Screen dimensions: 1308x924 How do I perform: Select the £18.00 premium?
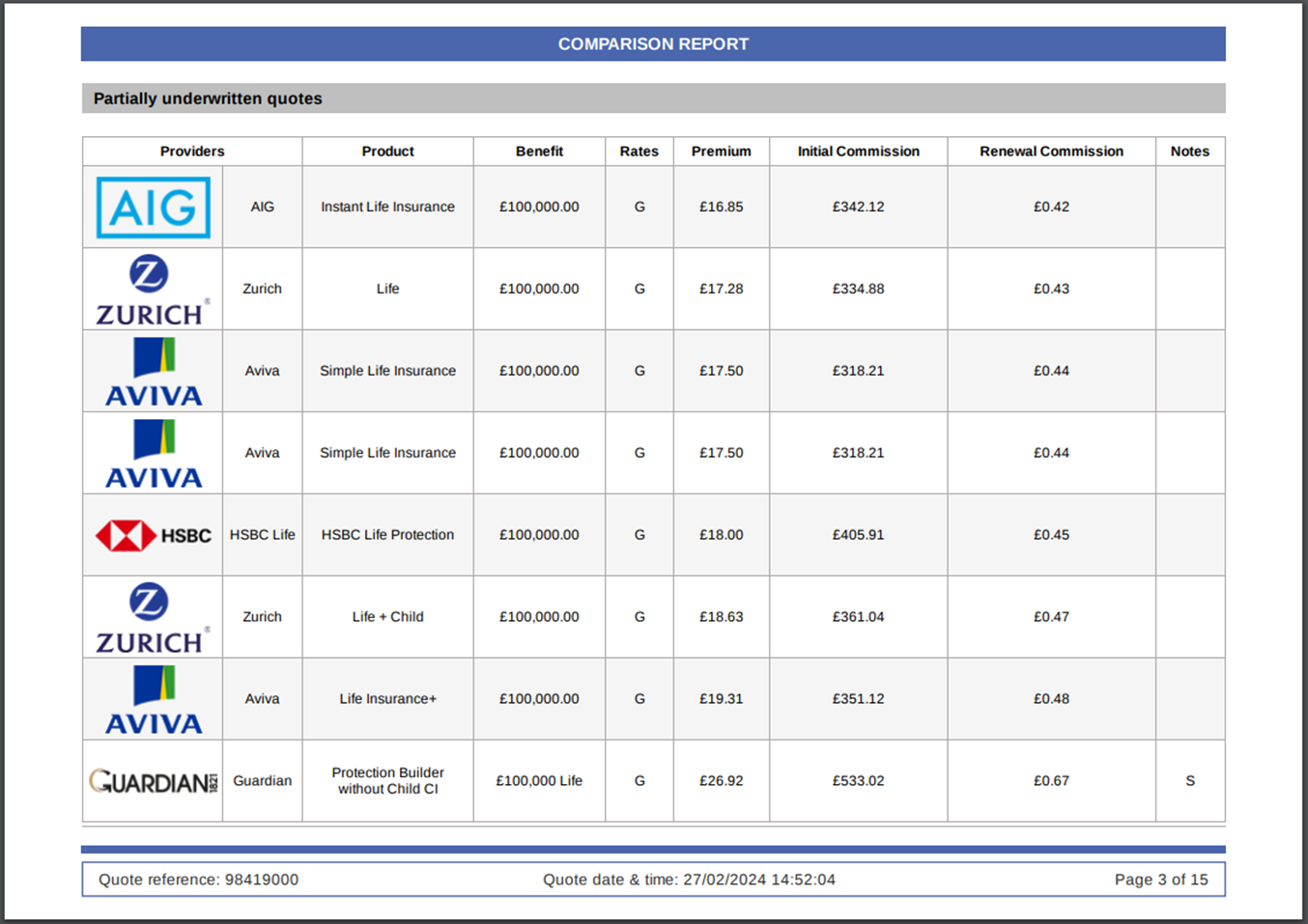[x=722, y=535]
